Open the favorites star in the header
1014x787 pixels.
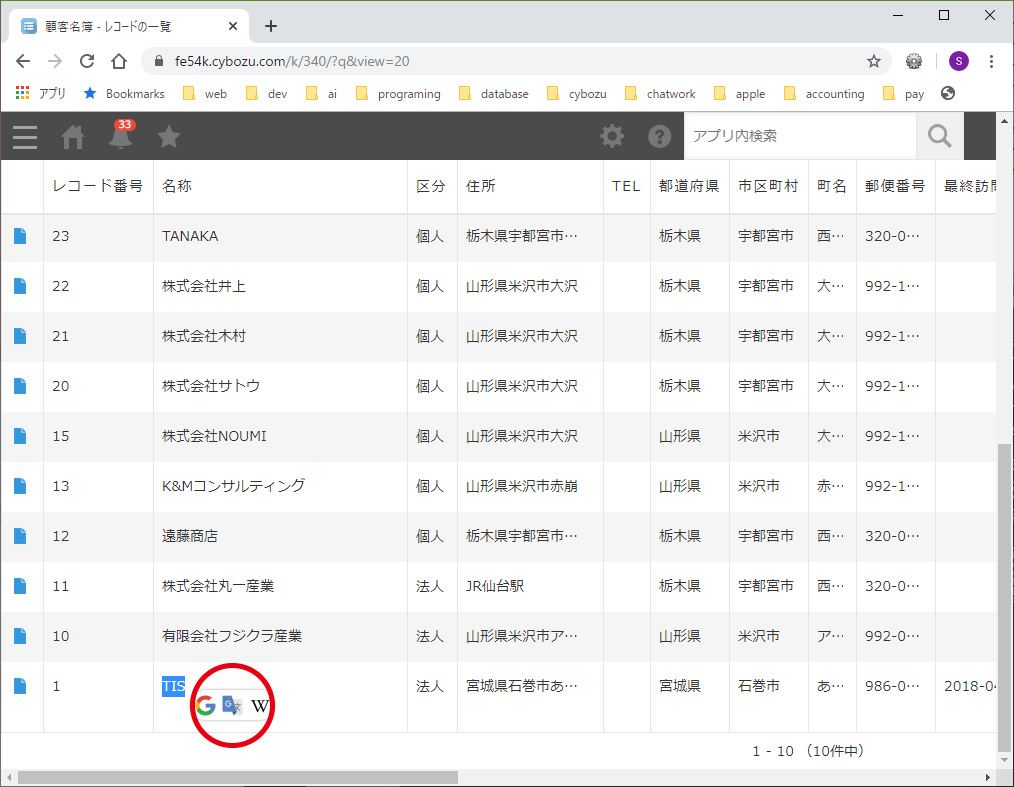pyautogui.click(x=169, y=136)
